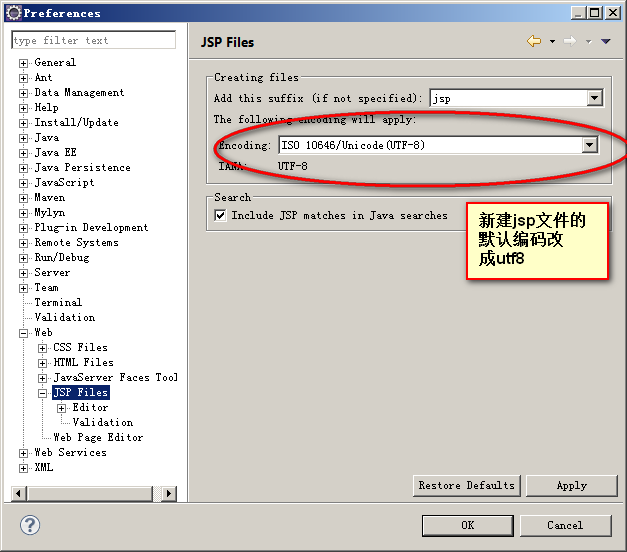Click the forward navigation arrow icon

[569, 41]
